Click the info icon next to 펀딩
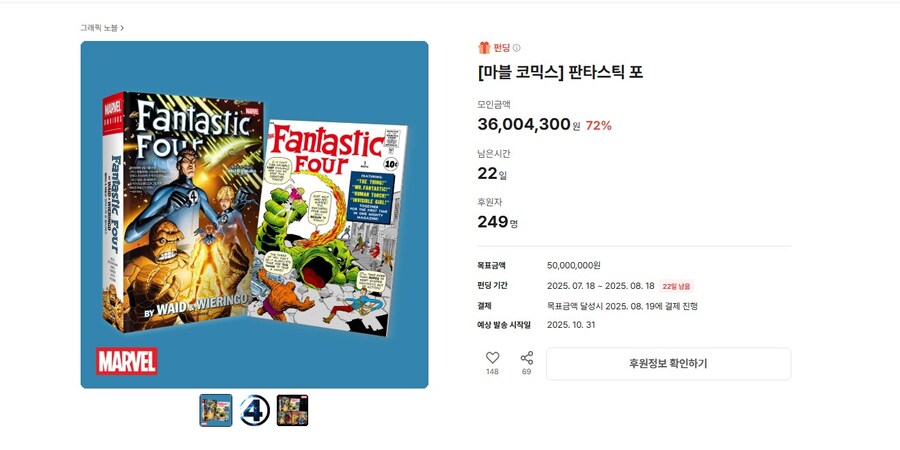900x450 pixels. click(x=517, y=48)
